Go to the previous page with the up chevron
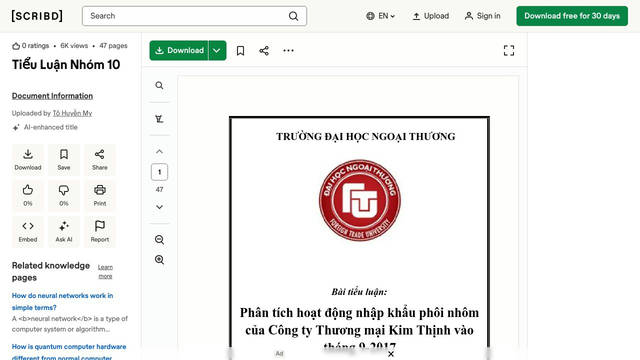640x360 pixels. point(159,151)
